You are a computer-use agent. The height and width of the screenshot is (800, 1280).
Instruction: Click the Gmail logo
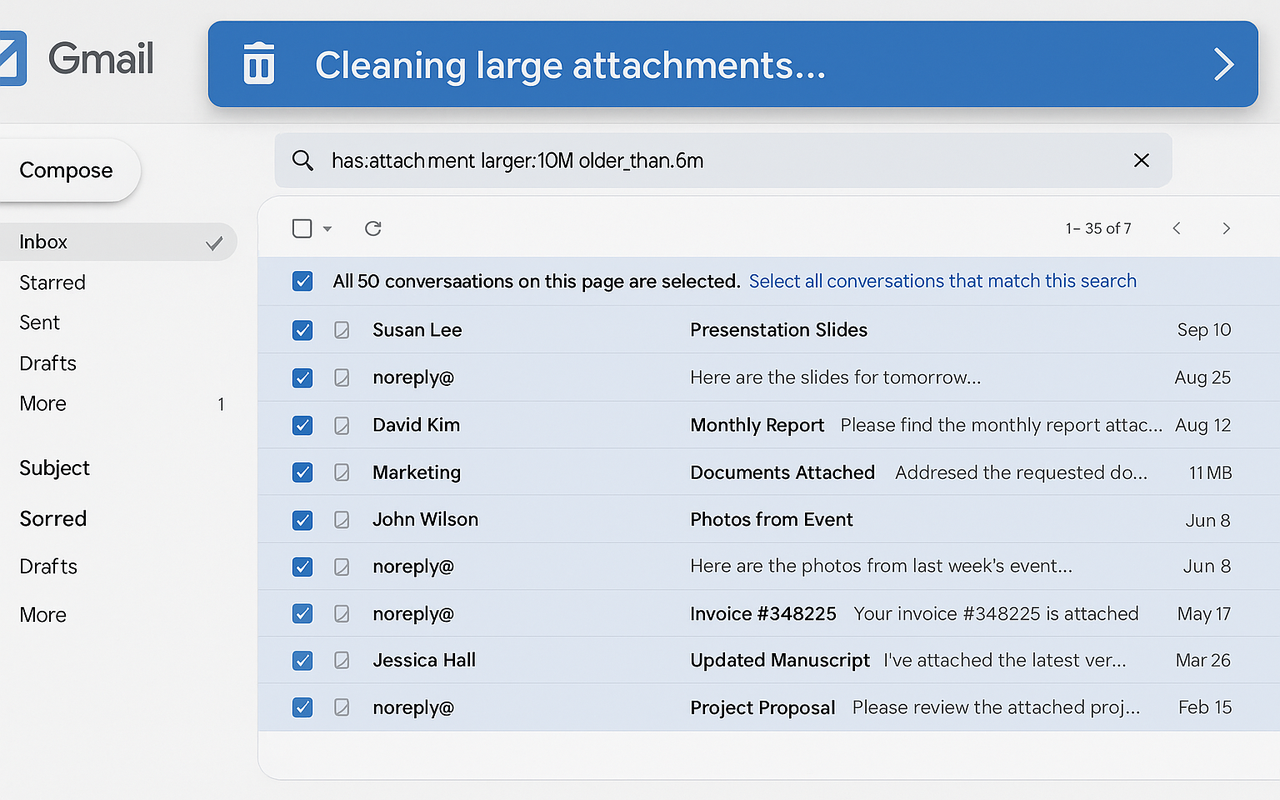[100, 59]
